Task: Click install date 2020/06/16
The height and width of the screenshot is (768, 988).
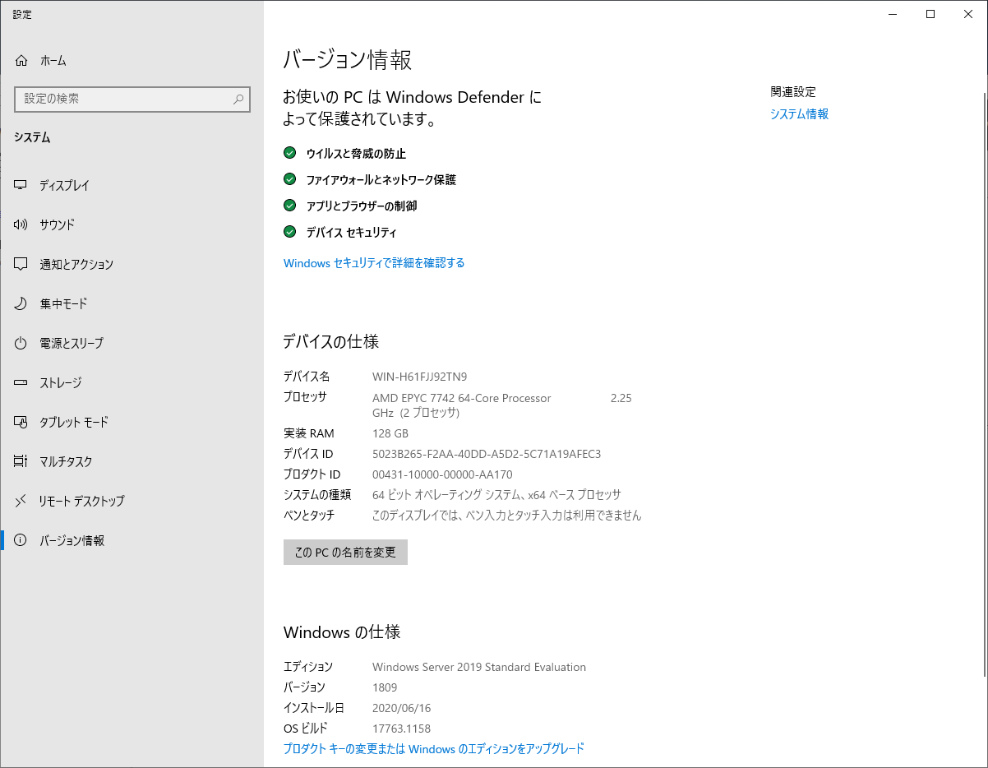Action: (401, 708)
